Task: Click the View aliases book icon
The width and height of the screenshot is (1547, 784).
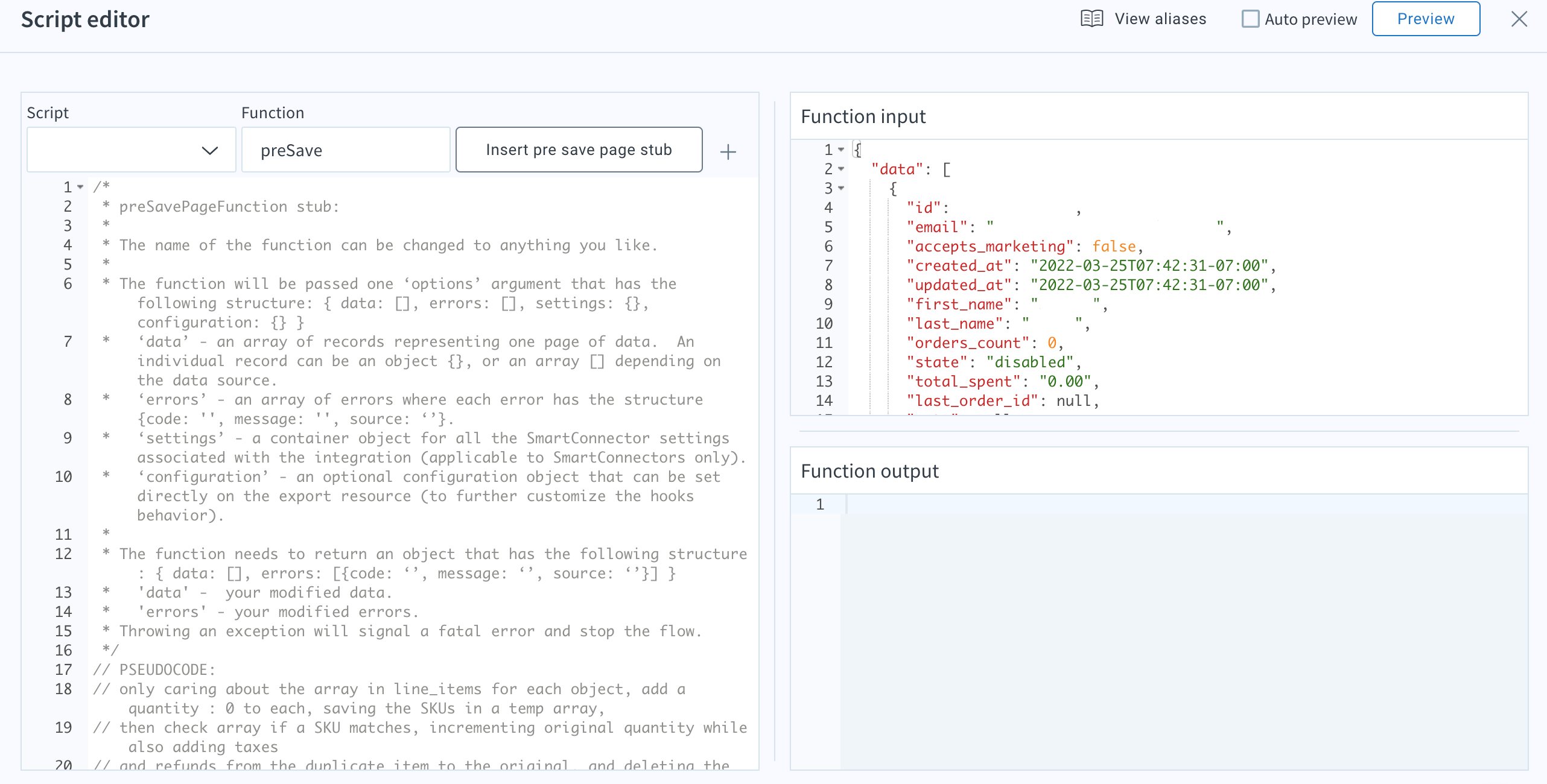Action: click(x=1091, y=19)
